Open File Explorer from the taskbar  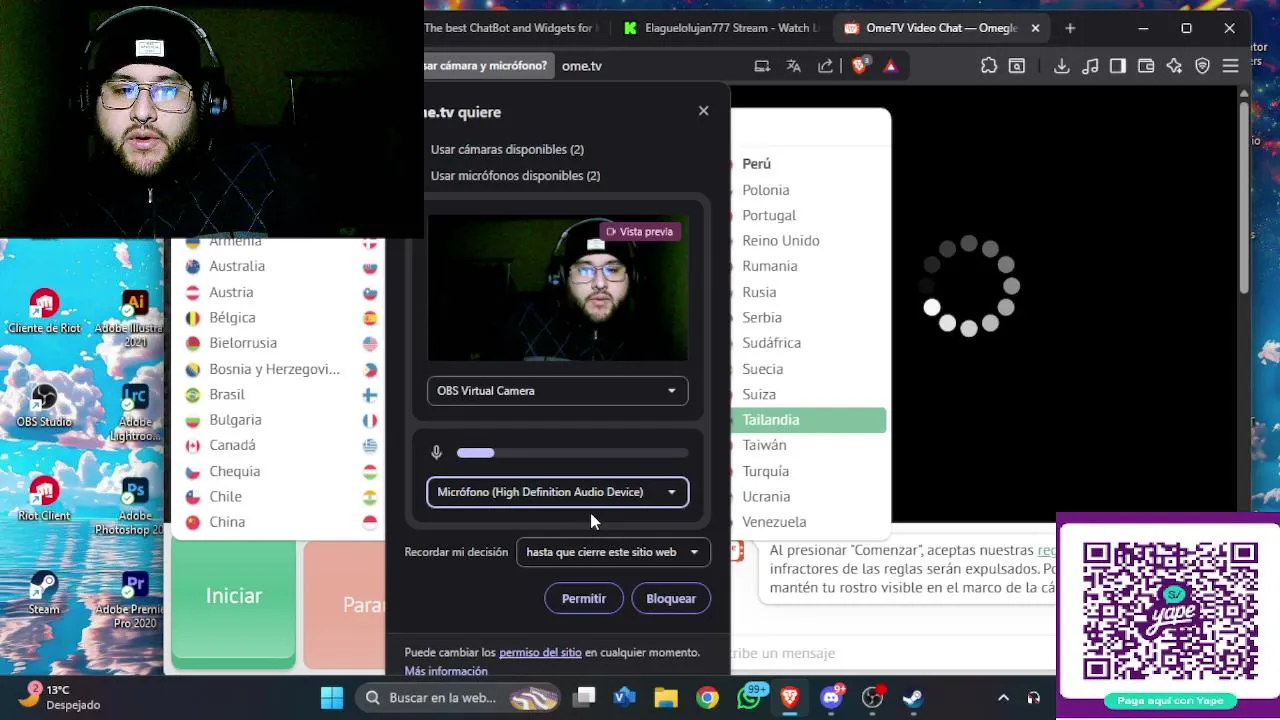click(665, 698)
